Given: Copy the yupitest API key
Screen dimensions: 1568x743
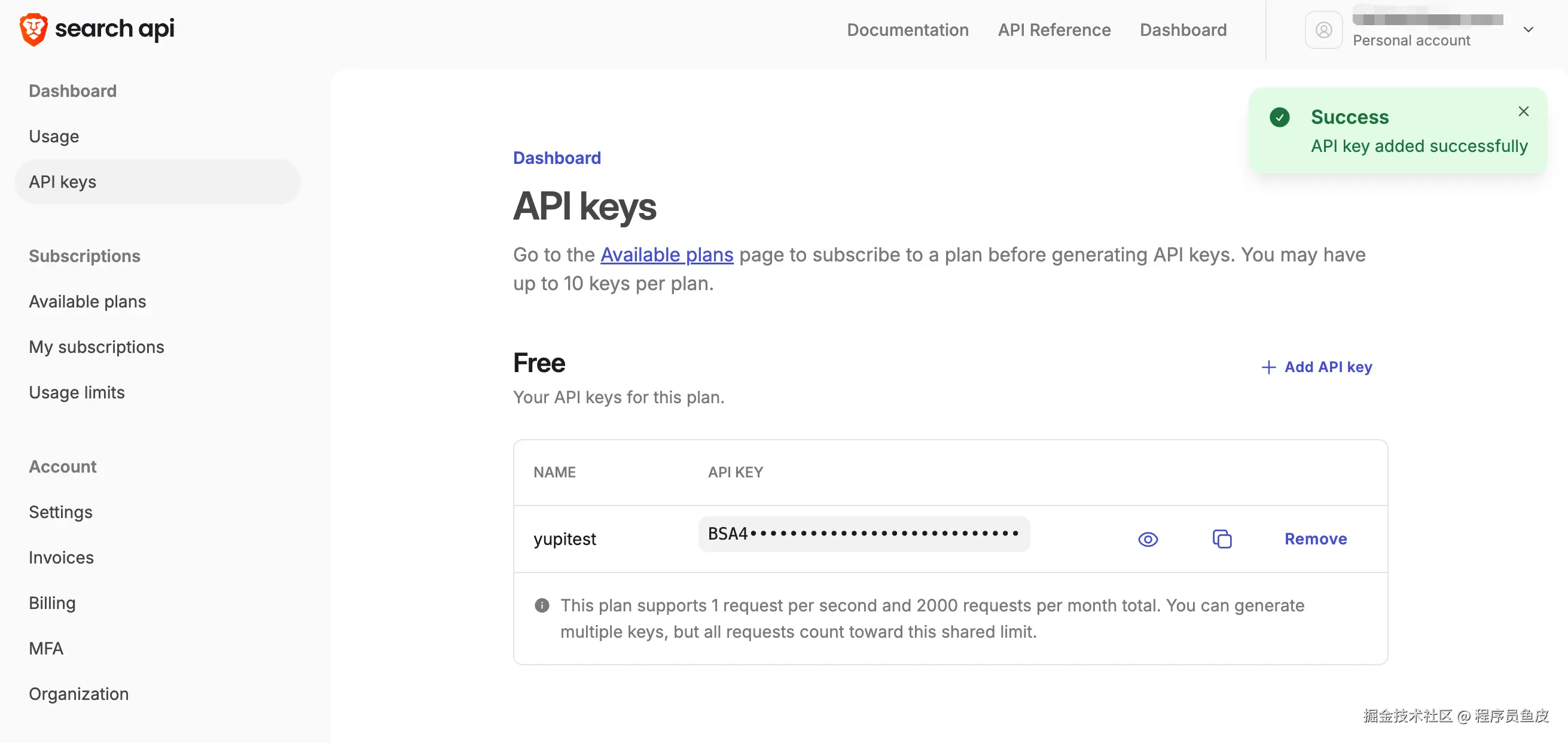Looking at the screenshot, I should 1222,539.
